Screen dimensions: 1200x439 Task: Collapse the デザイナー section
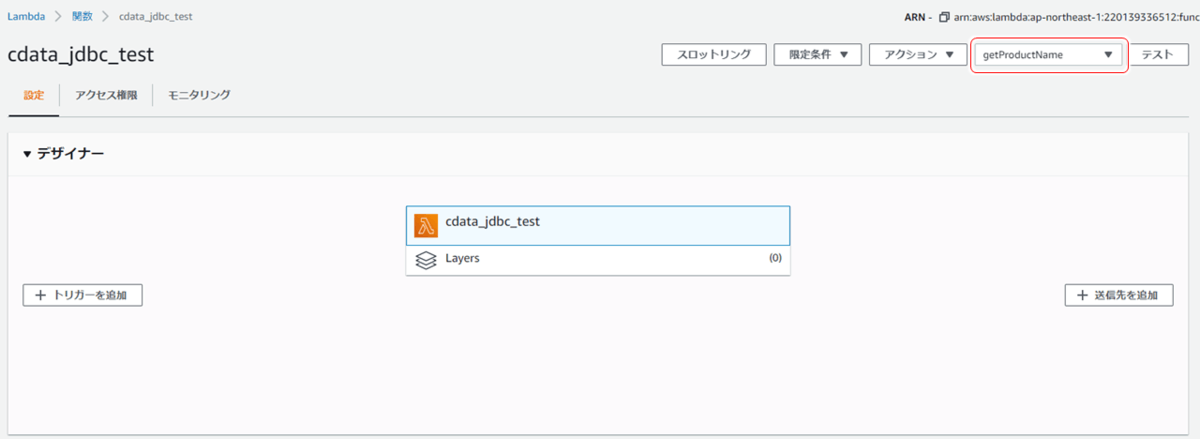click(27, 155)
